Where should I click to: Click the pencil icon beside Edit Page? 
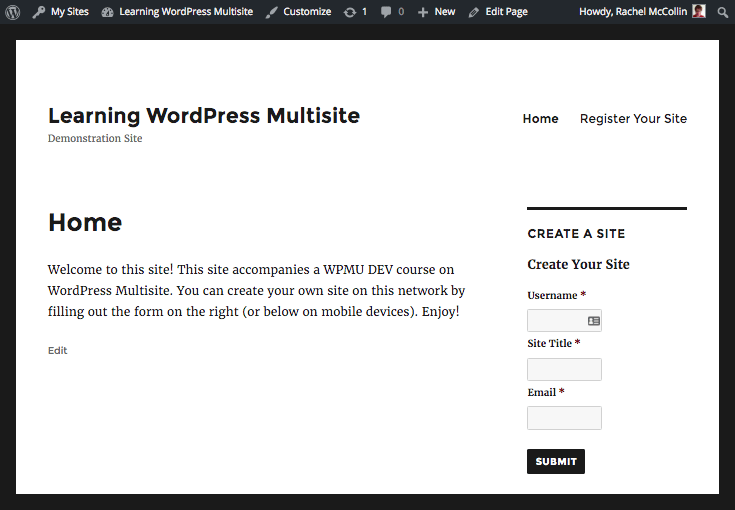[x=473, y=12]
